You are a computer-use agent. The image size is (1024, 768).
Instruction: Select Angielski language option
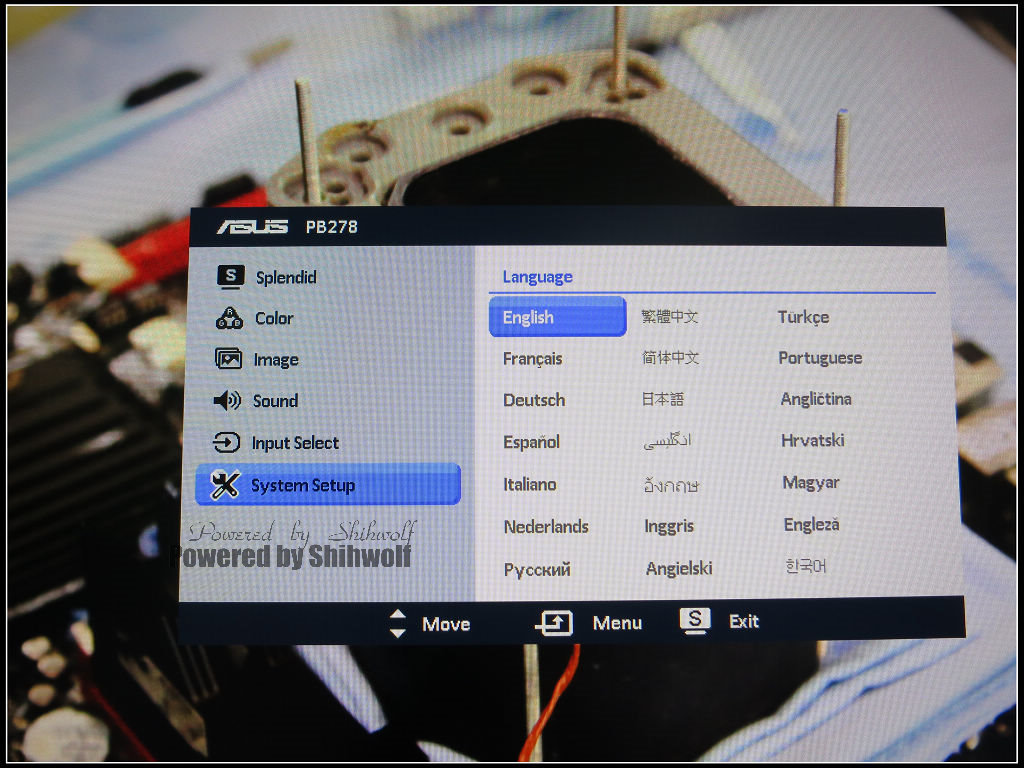tap(679, 569)
